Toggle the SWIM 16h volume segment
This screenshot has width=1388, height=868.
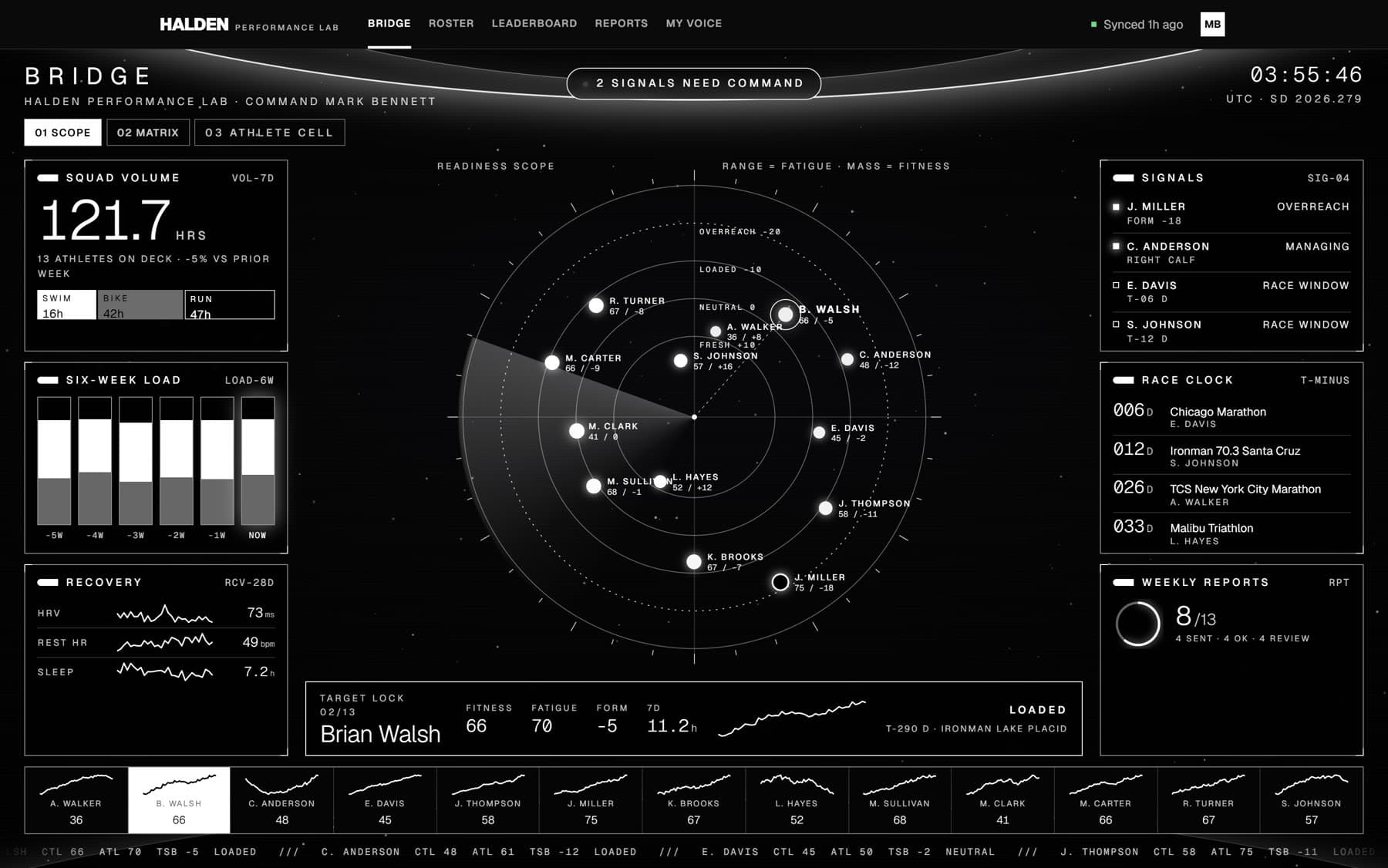[67, 304]
